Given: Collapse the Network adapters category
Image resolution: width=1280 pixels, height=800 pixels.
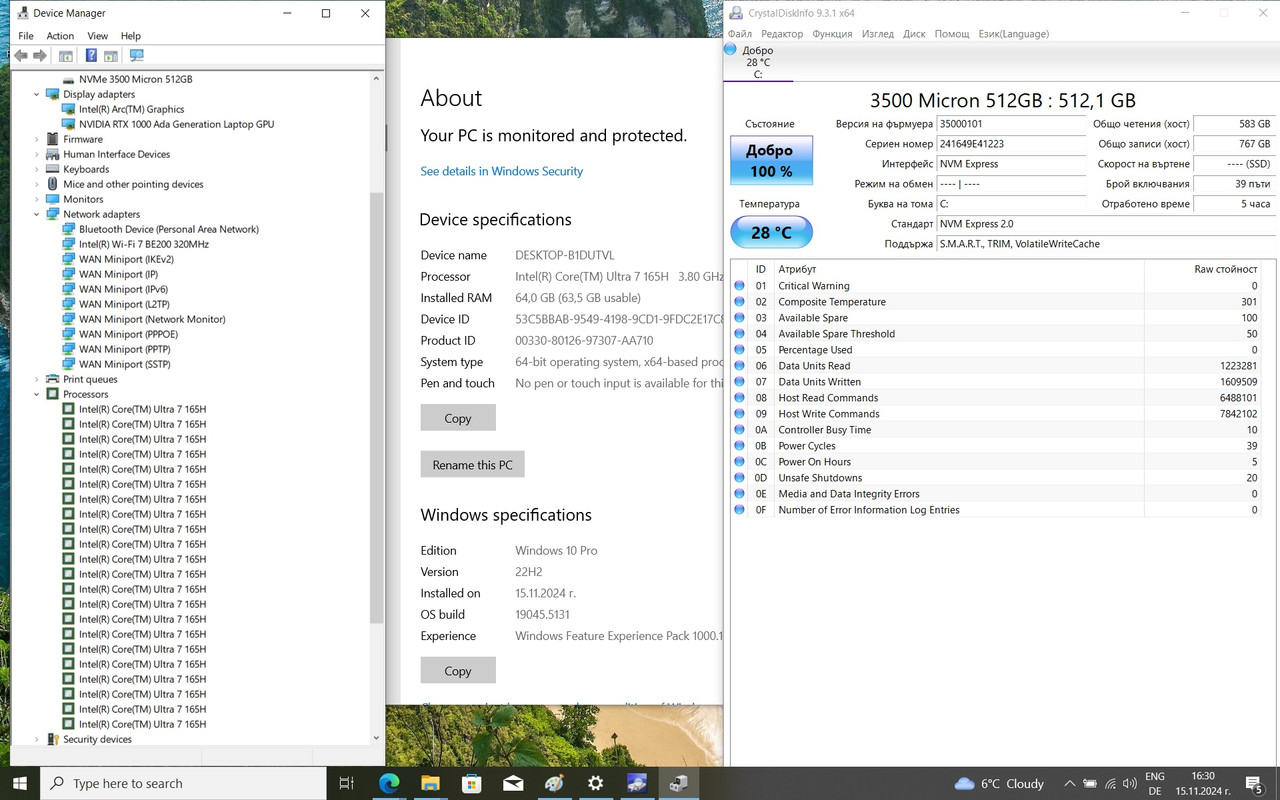Looking at the screenshot, I should coord(37,214).
